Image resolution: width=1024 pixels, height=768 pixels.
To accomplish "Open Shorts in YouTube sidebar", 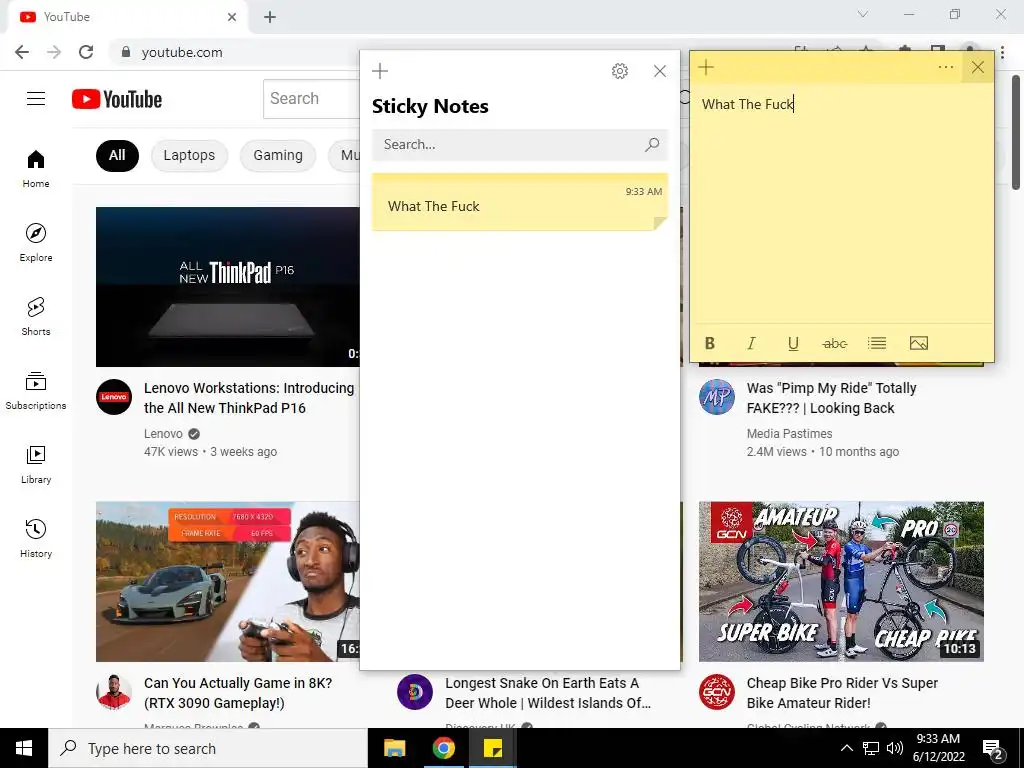I will pyautogui.click(x=36, y=317).
